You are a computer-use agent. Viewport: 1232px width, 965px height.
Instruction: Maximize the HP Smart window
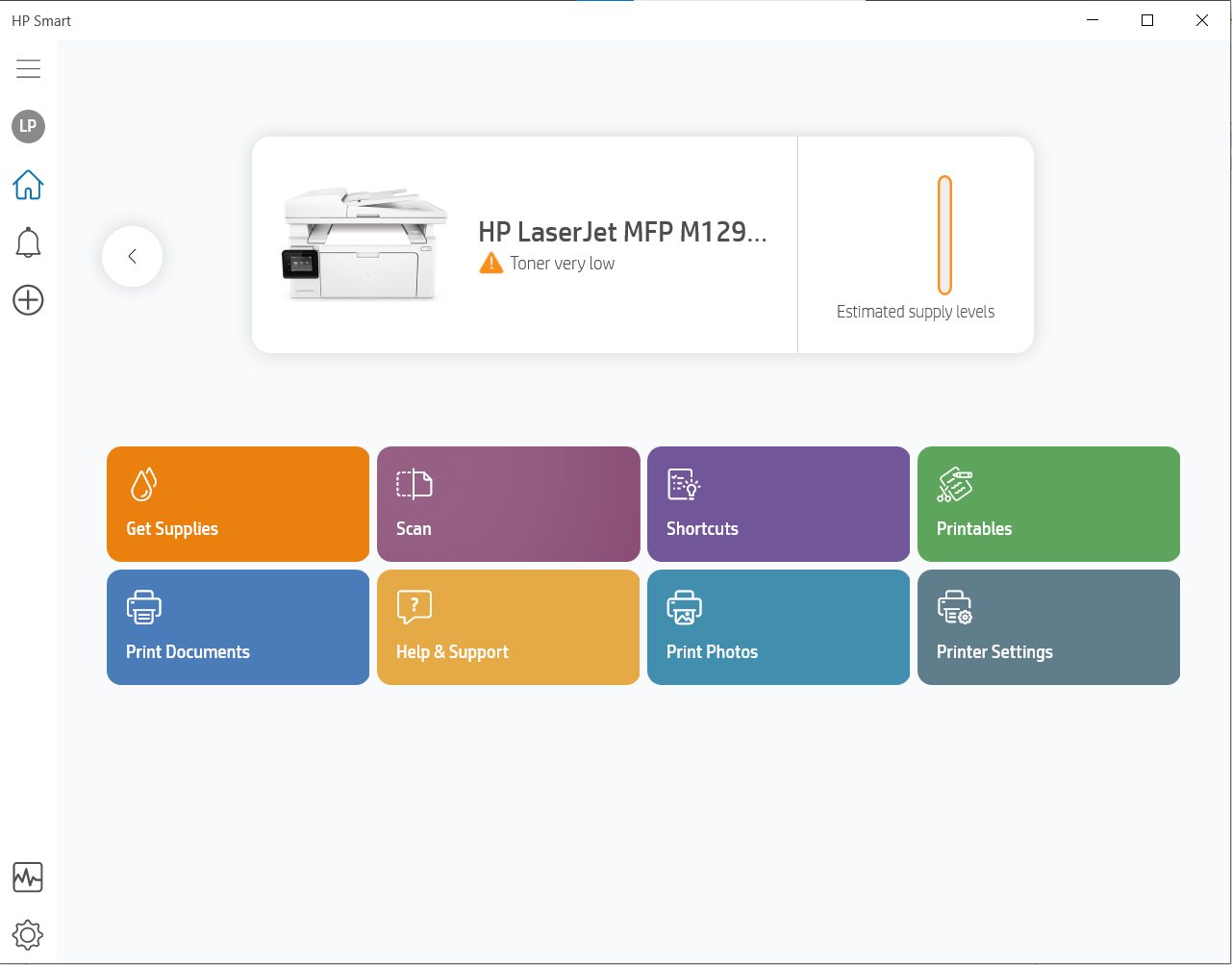(1147, 20)
